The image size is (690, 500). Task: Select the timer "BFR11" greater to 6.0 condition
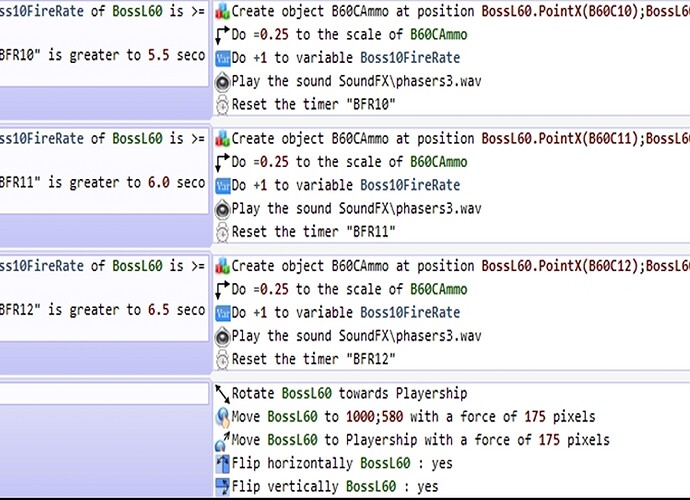click(x=103, y=183)
